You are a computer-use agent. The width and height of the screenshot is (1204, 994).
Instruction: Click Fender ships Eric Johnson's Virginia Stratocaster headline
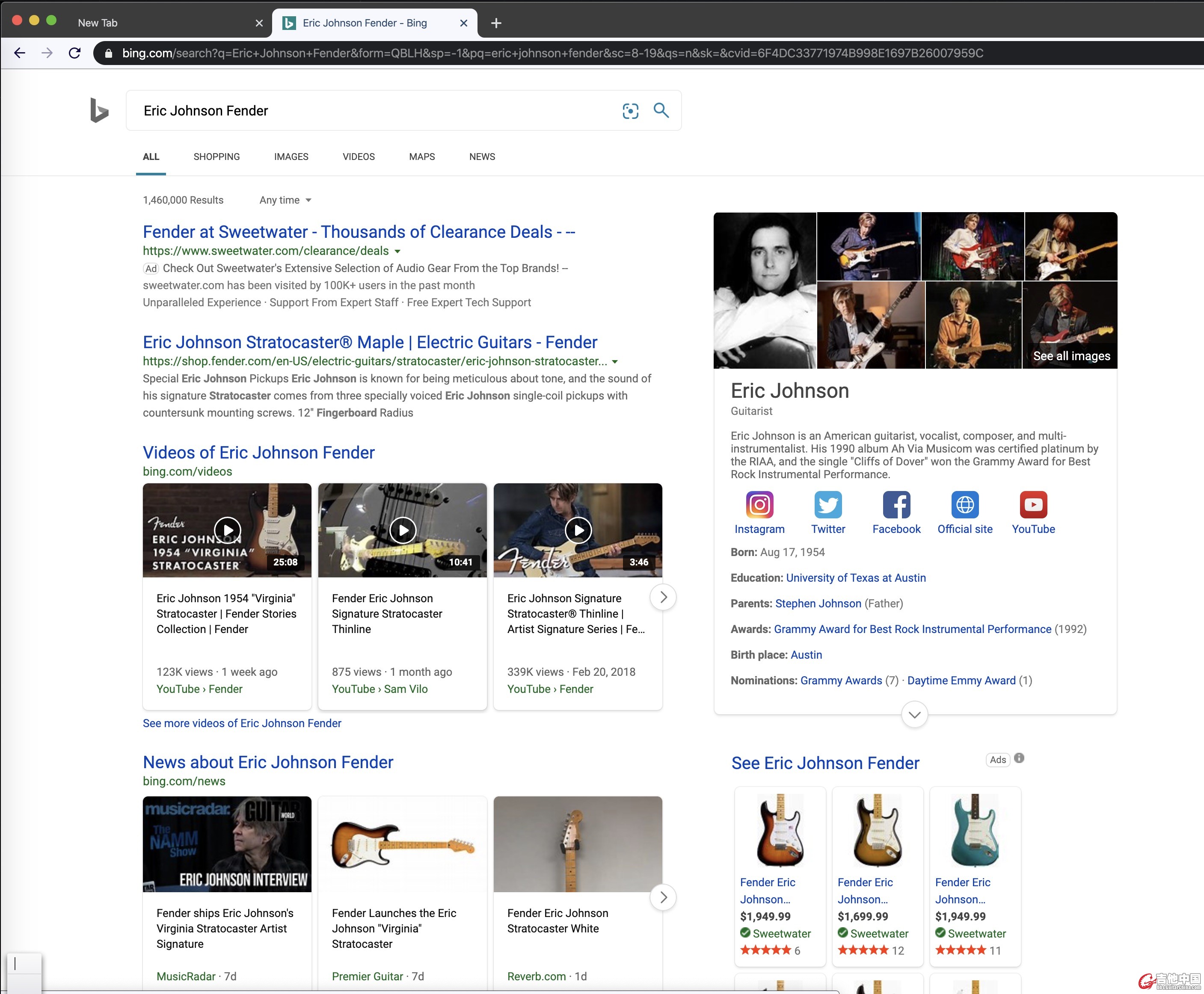[225, 928]
